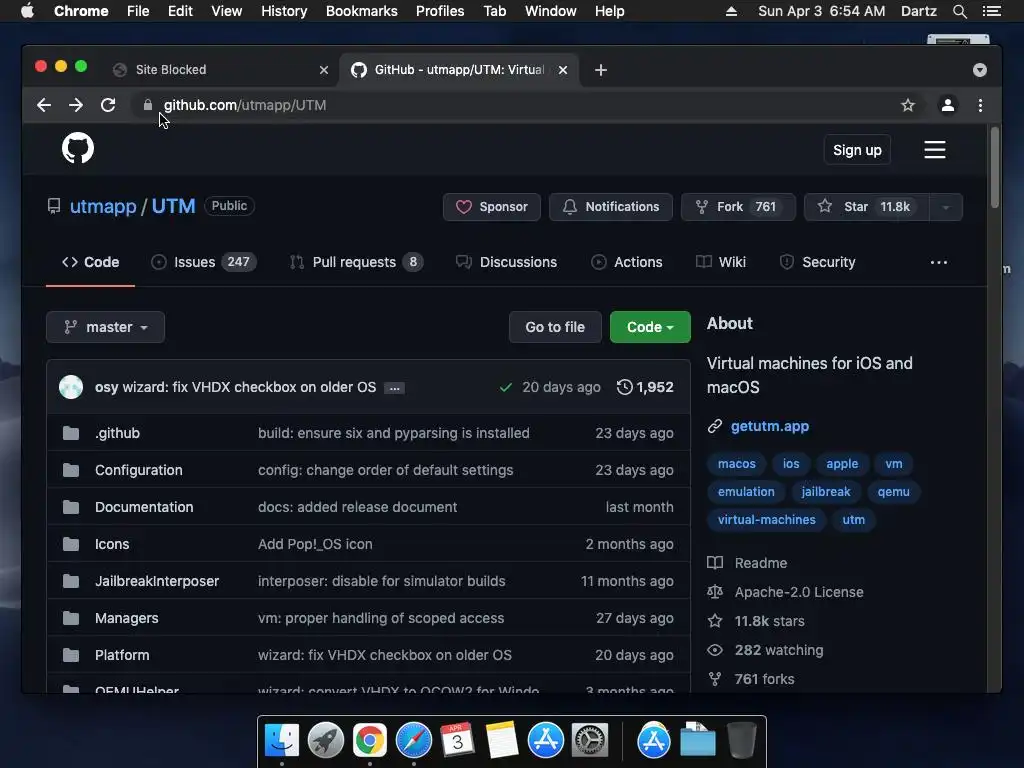The image size is (1024, 768).
Task: Click the utm topic tag
Action: [854, 520]
